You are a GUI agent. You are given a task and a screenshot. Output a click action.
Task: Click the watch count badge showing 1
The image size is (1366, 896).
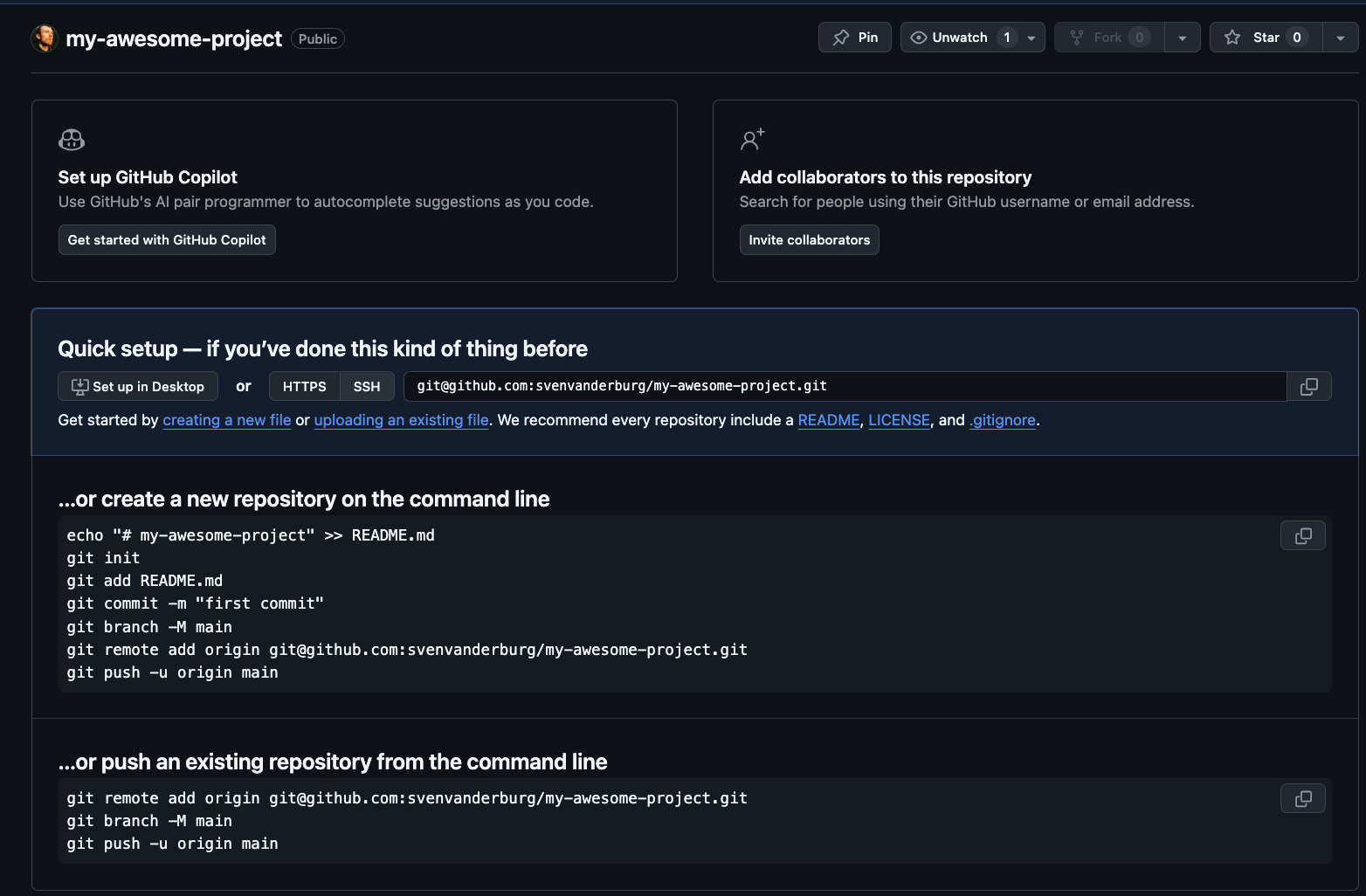1007,38
